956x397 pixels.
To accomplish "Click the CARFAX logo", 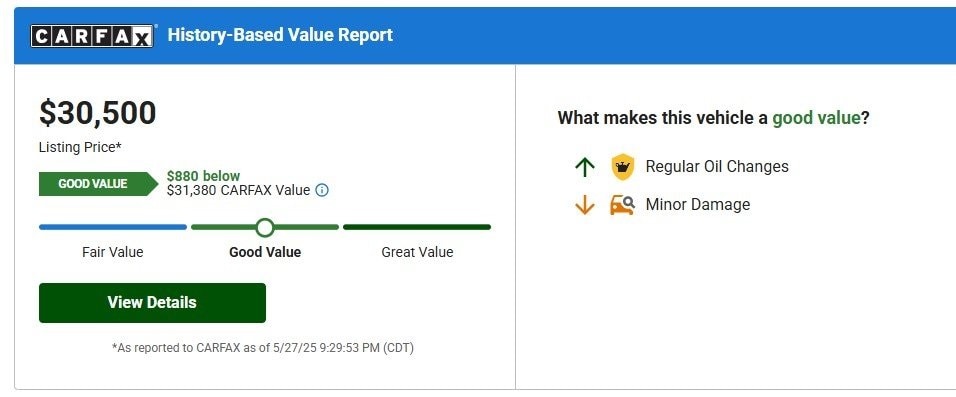I will coord(92,36).
